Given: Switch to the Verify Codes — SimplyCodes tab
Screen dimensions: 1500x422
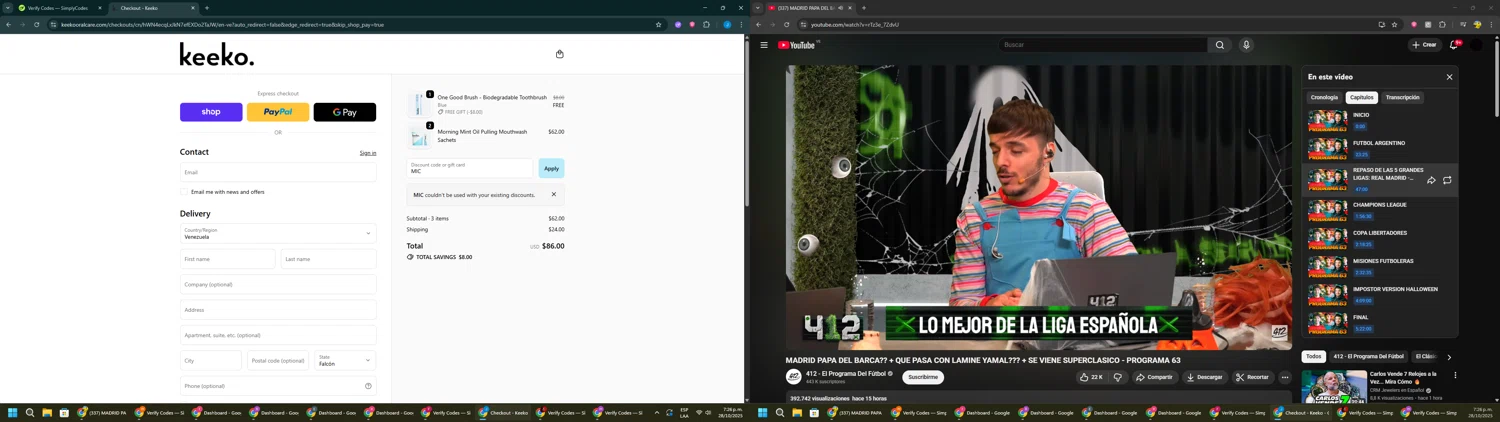Looking at the screenshot, I should (x=60, y=8).
